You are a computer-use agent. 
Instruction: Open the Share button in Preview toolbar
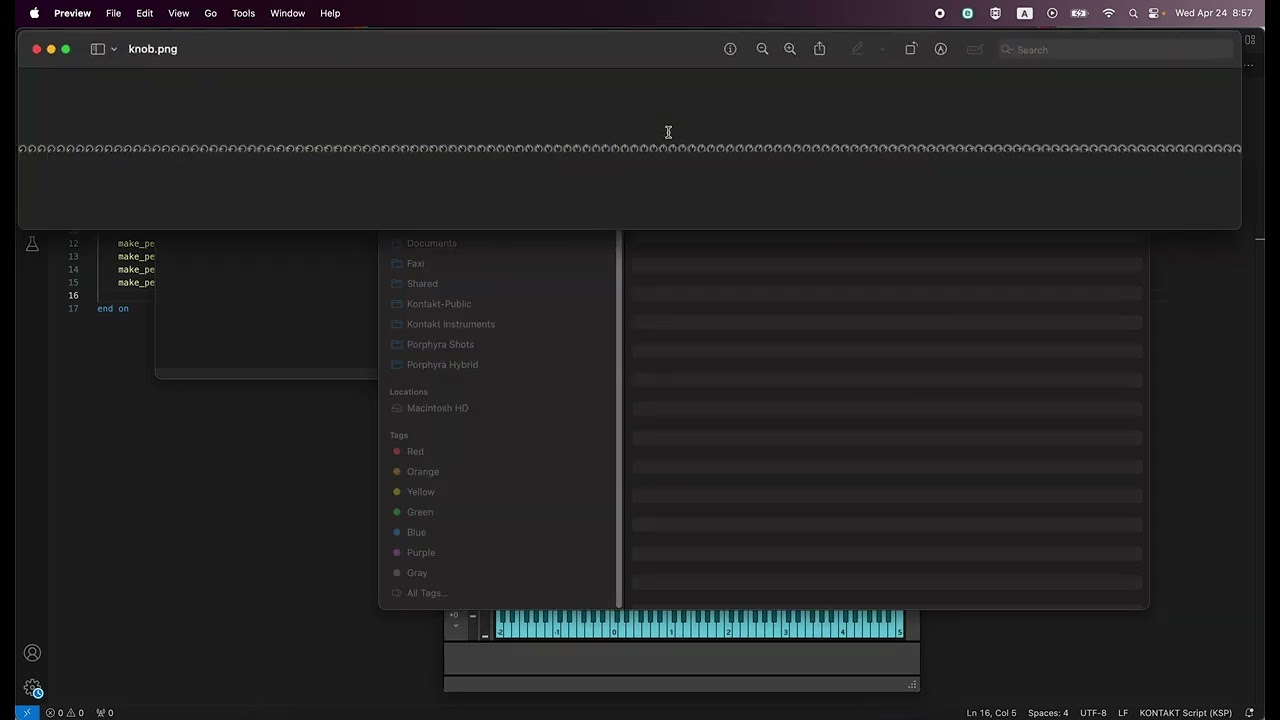click(819, 49)
